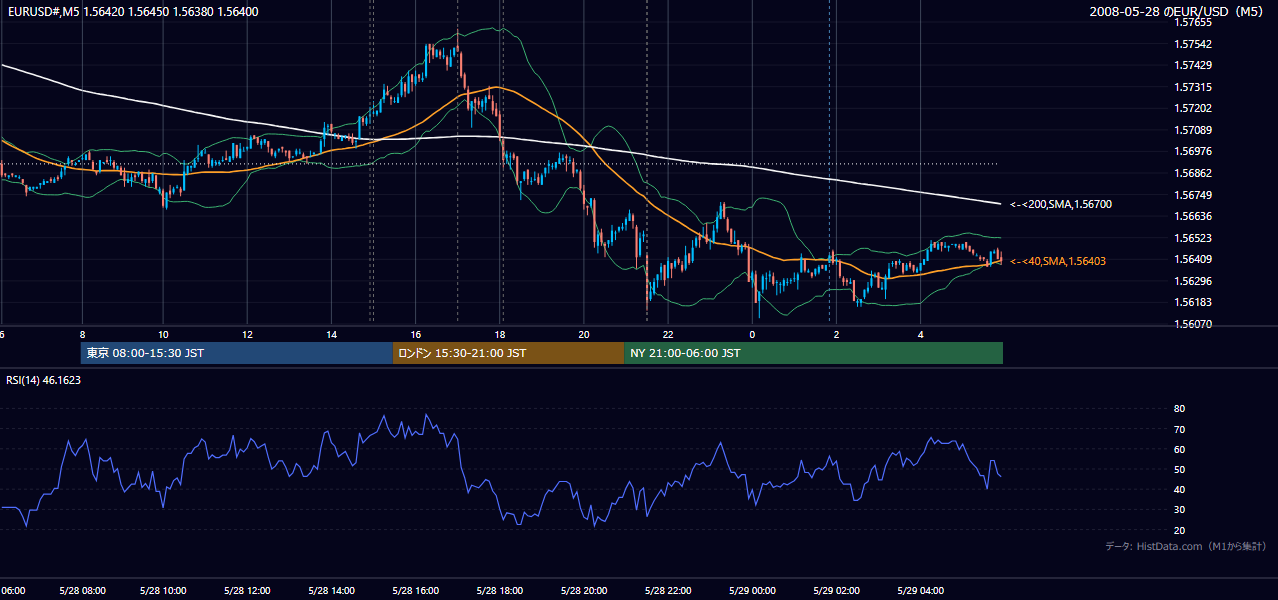This screenshot has height=600, width=1278.
Task: Click price axis value 1.56636
Action: (1192, 216)
